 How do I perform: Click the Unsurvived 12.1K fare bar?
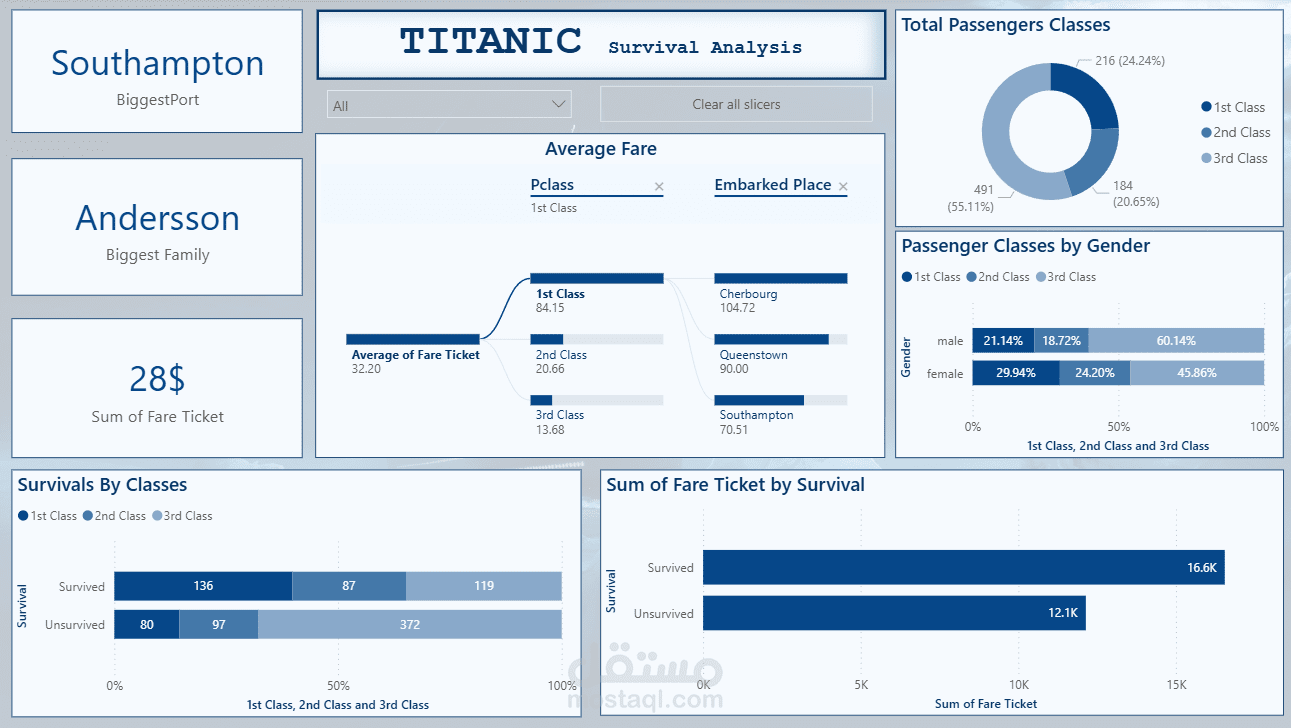894,613
